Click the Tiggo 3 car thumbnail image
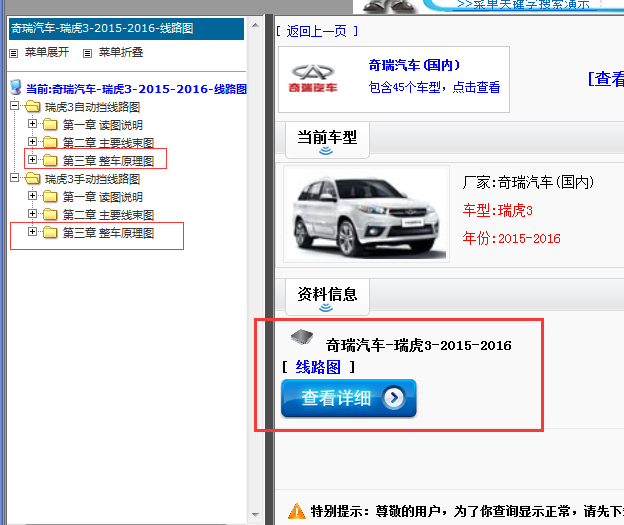This screenshot has width=624, height=525. coord(367,214)
